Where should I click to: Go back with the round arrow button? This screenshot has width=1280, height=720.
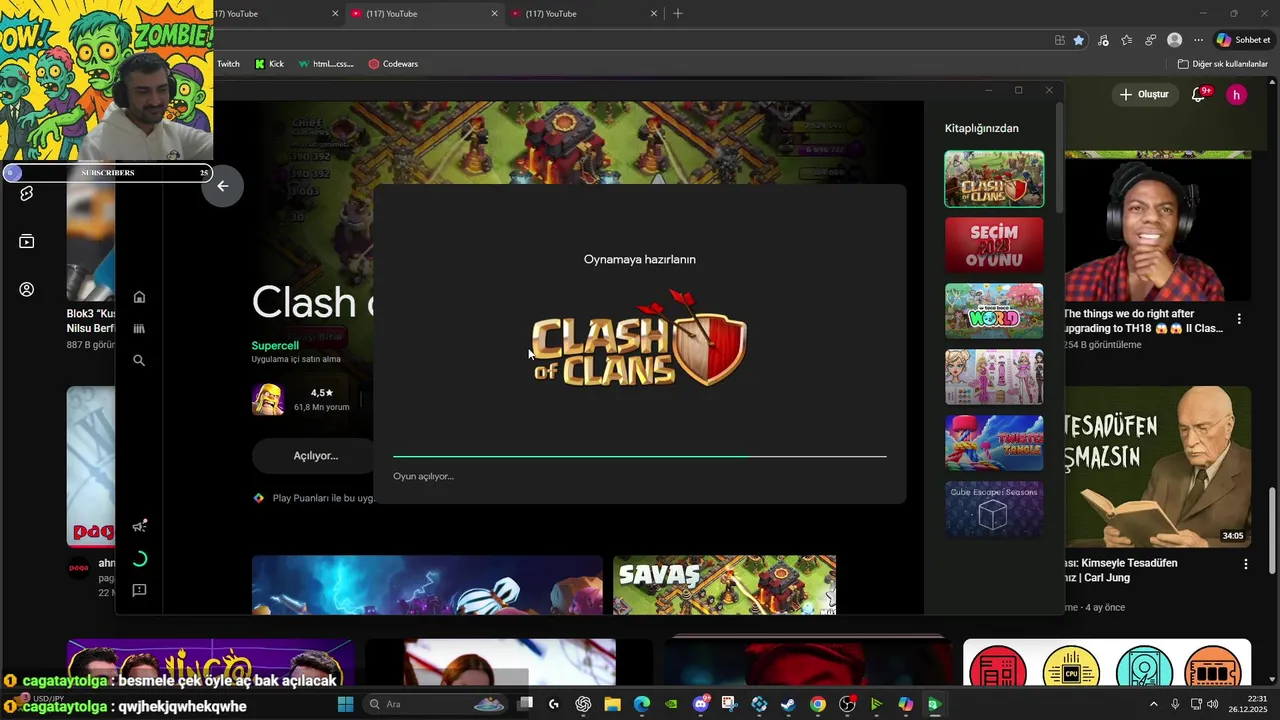tap(222, 186)
